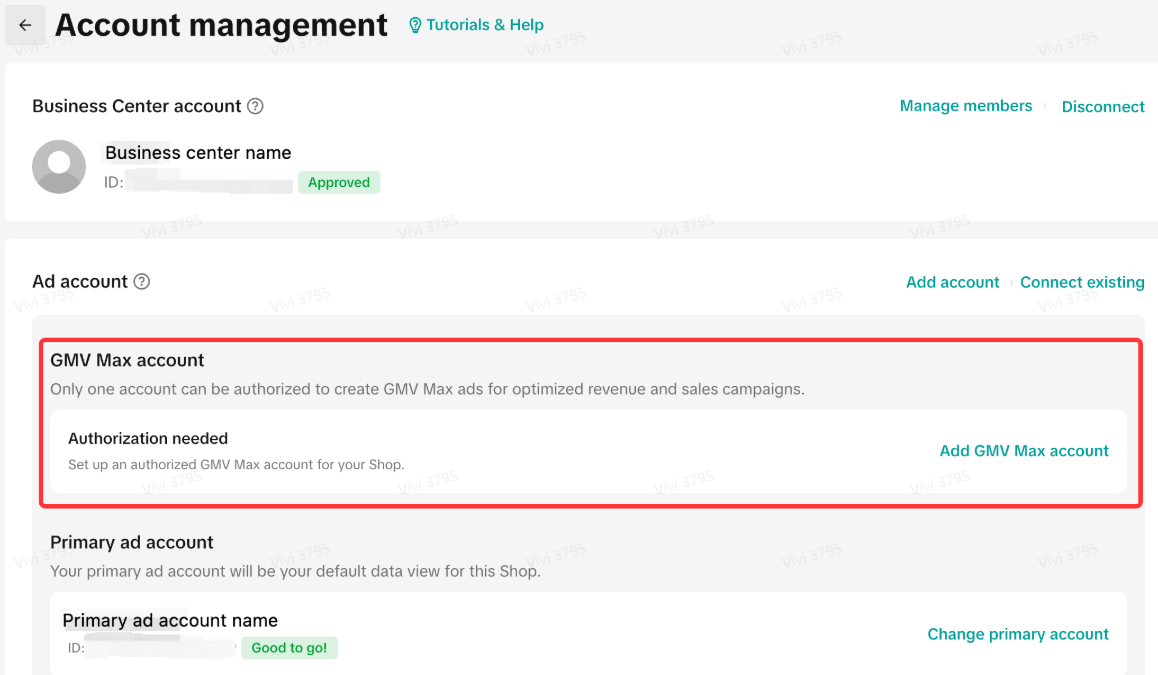Click Add account link
The image size is (1158, 675).
click(952, 282)
